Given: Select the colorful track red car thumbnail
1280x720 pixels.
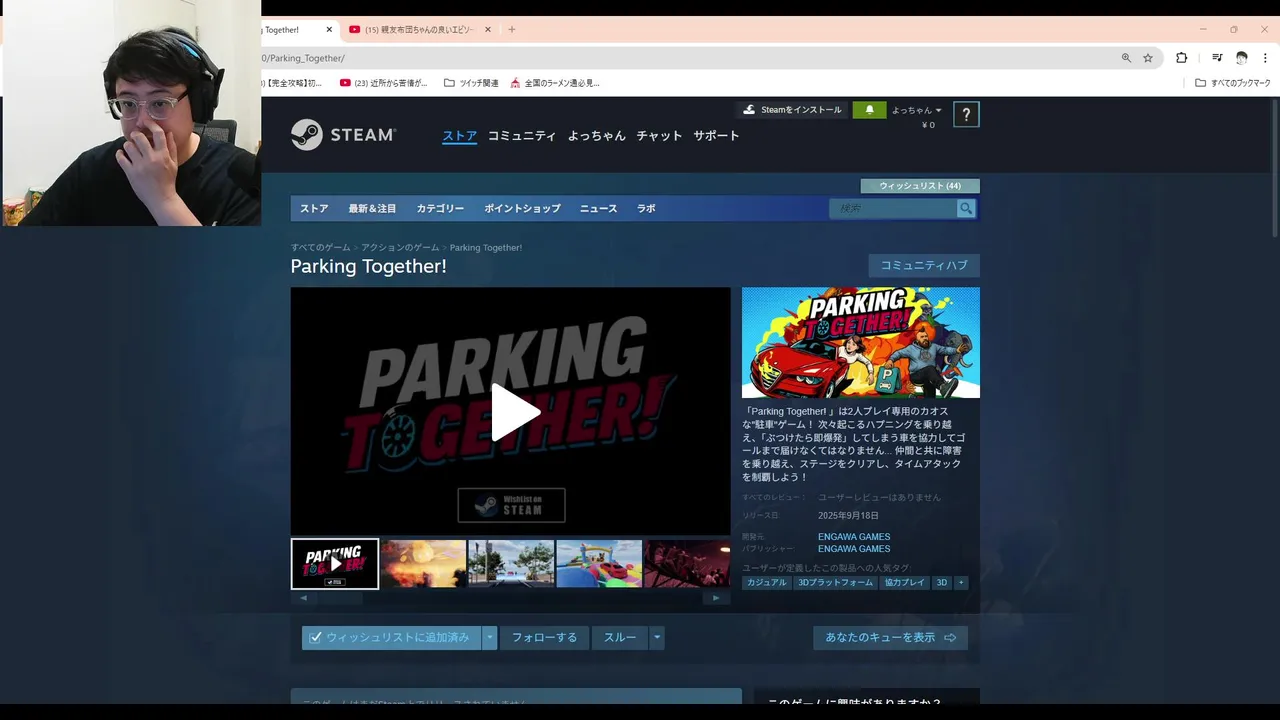Looking at the screenshot, I should click(x=599, y=564).
